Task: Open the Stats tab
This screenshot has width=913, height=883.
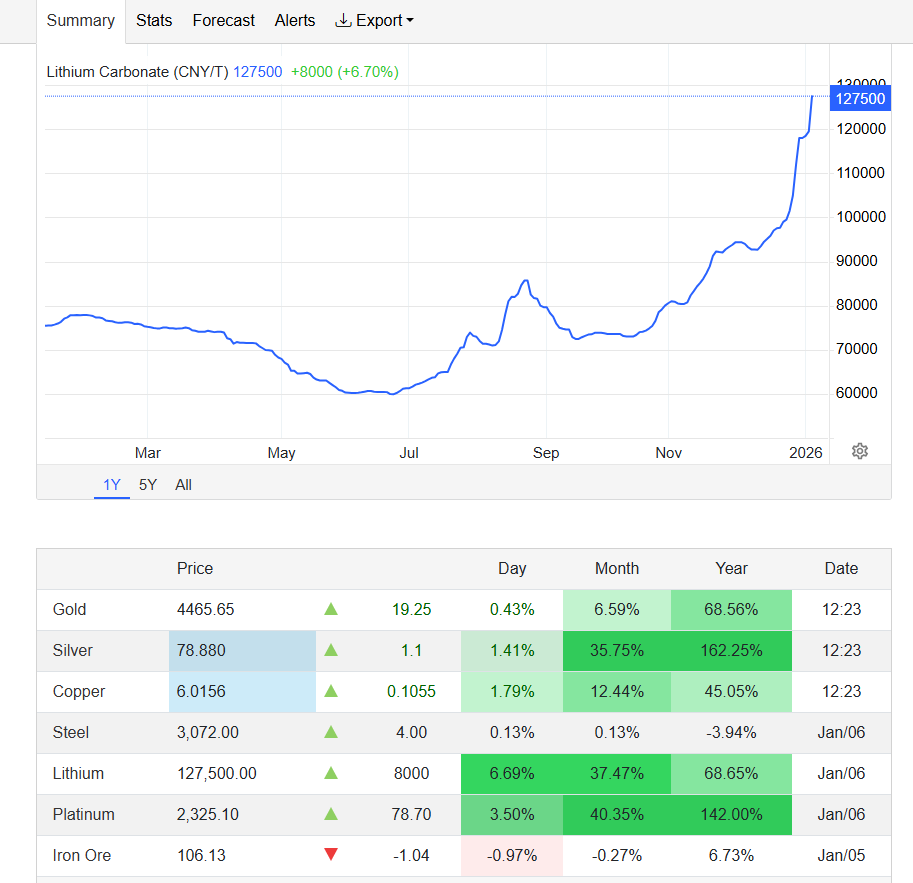Action: point(154,20)
